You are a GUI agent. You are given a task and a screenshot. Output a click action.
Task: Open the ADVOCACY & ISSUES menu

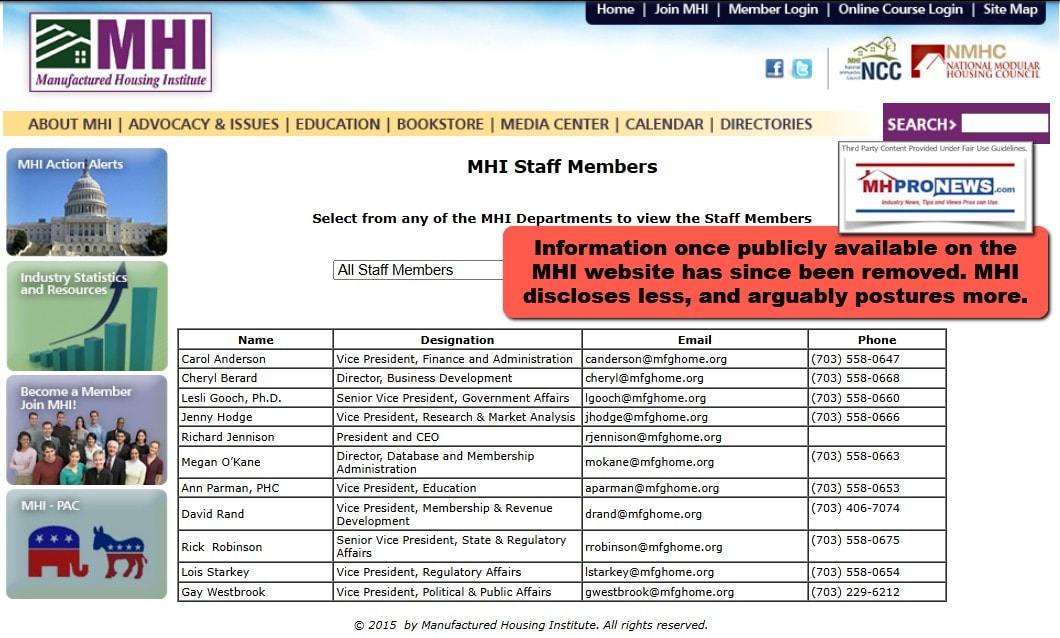coord(203,124)
